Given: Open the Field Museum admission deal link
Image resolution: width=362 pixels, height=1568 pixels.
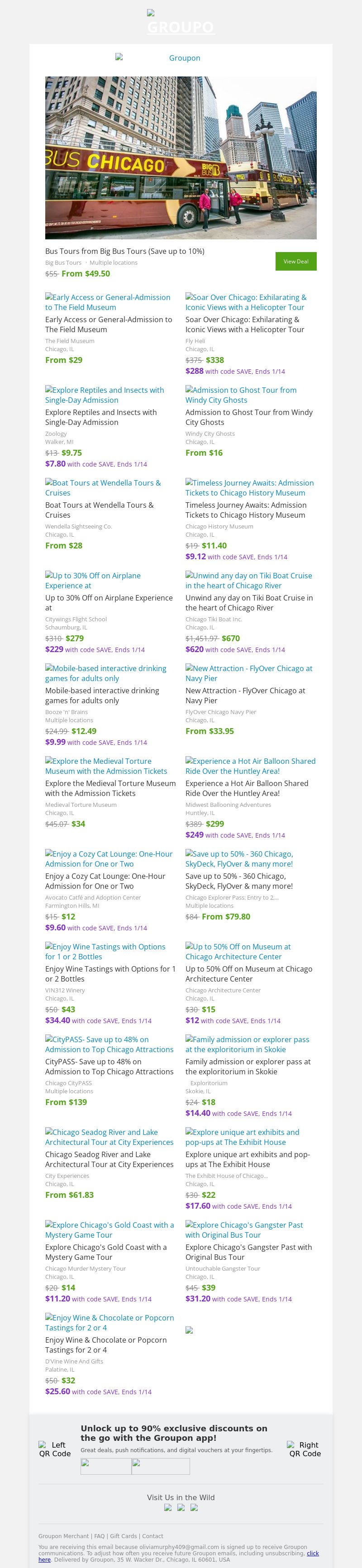Looking at the screenshot, I should click(x=108, y=303).
